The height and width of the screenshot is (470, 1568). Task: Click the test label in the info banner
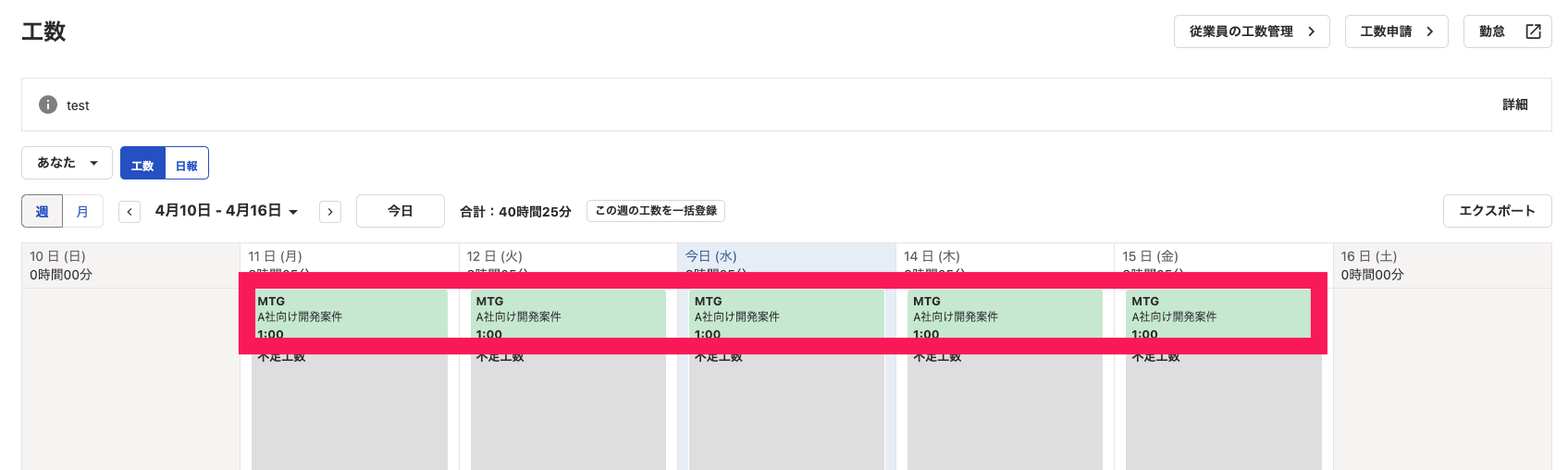click(78, 105)
